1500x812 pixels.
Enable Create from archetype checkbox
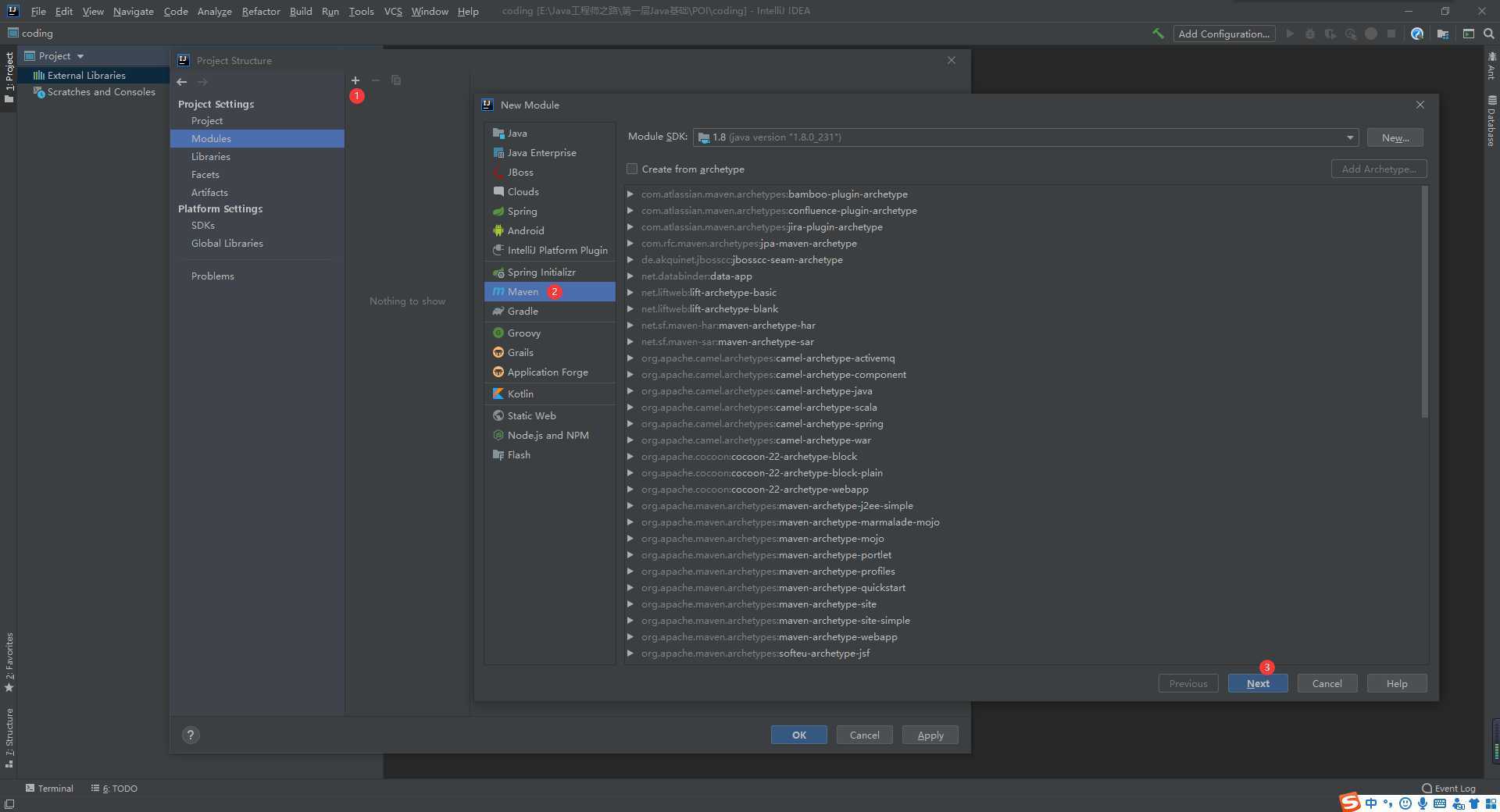tap(632, 169)
